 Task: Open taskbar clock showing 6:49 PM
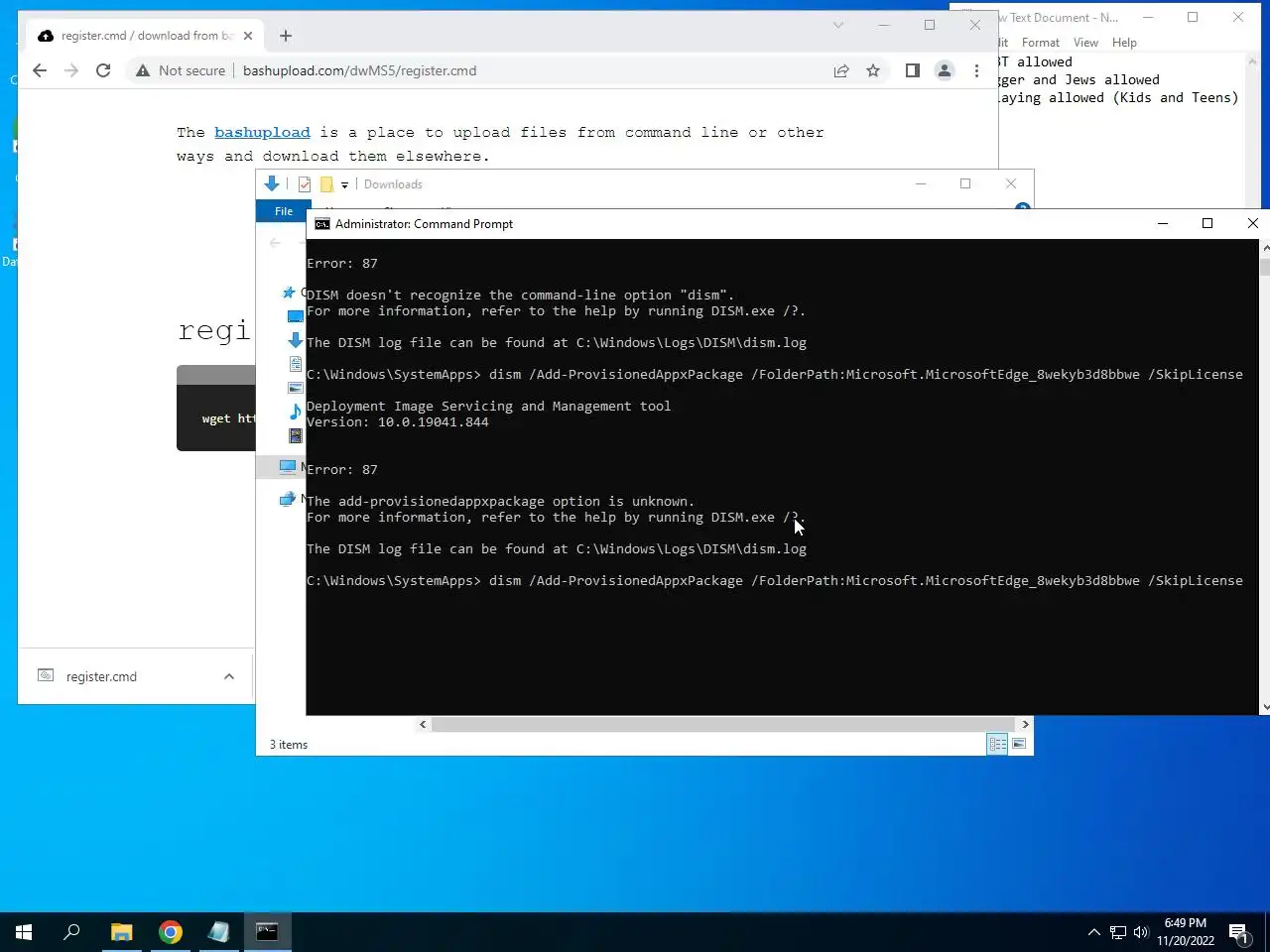pos(1186,932)
